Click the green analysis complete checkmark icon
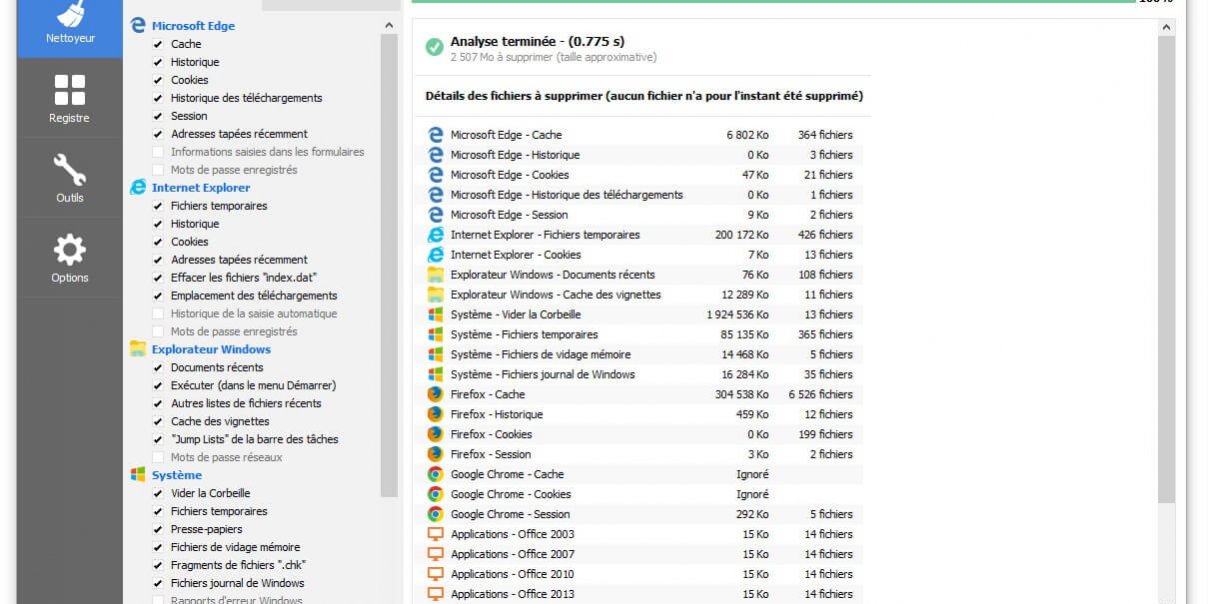The height and width of the screenshot is (604, 1208). 434,47
